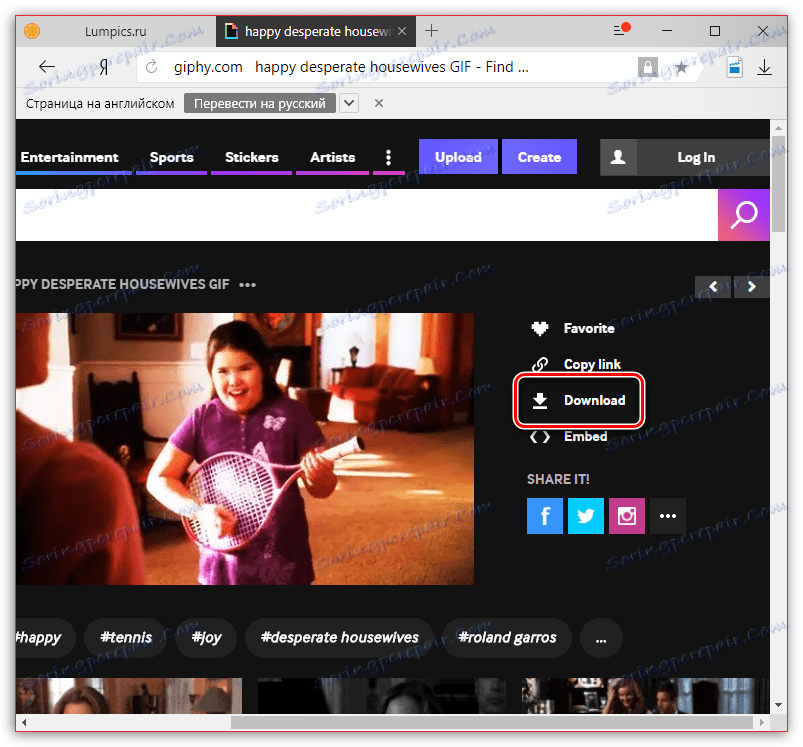The height and width of the screenshot is (747, 803).
Task: Open the Stickers category
Action: coord(251,157)
